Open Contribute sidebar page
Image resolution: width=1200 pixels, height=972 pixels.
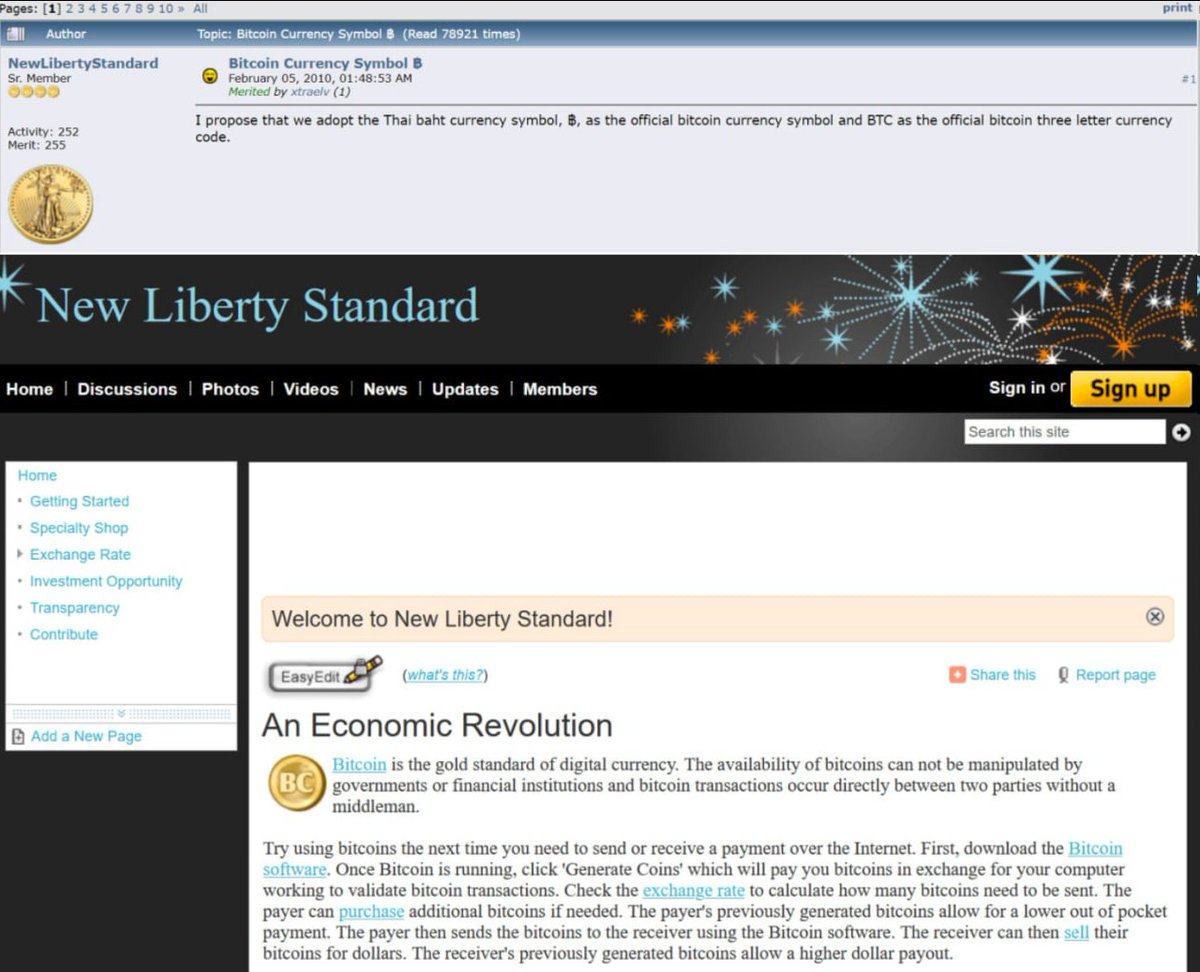[64, 635]
